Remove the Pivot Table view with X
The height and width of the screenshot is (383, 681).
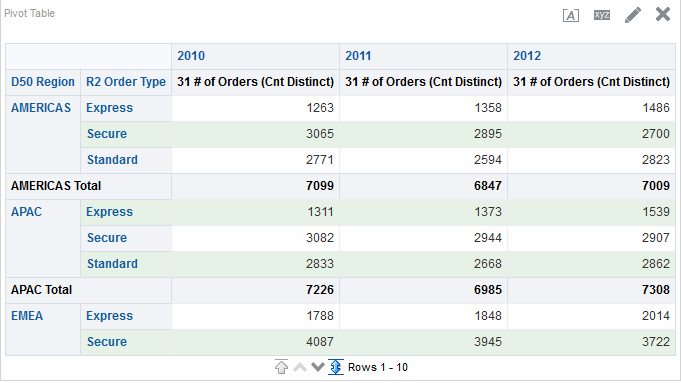pos(663,14)
